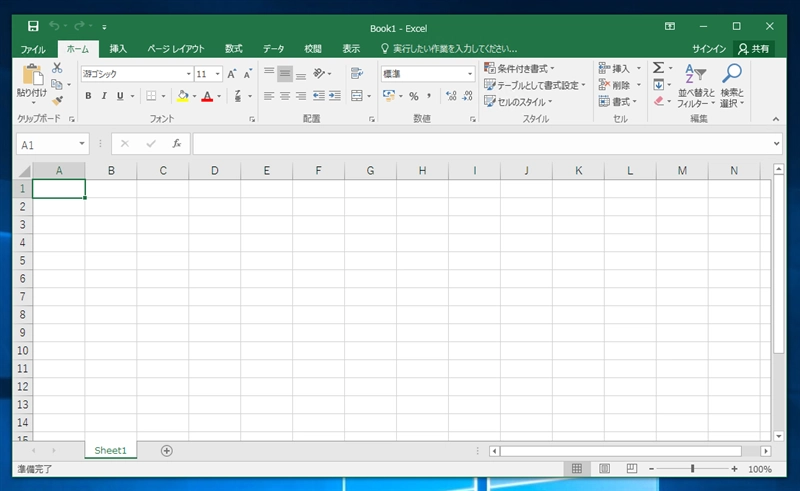Switch to ページレイアウト tab
This screenshot has height=491, width=800.
click(176, 49)
